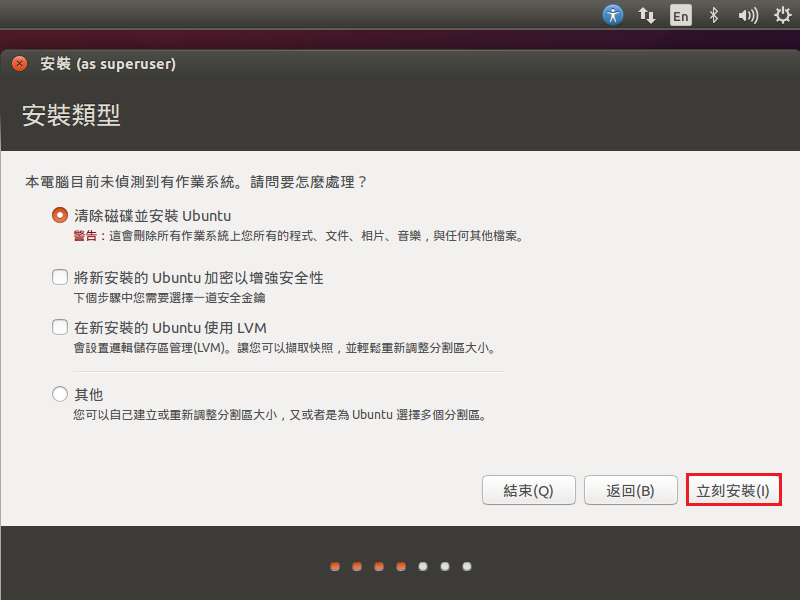Open the volume speaker indicator
This screenshot has width=800, height=600.
748,15
